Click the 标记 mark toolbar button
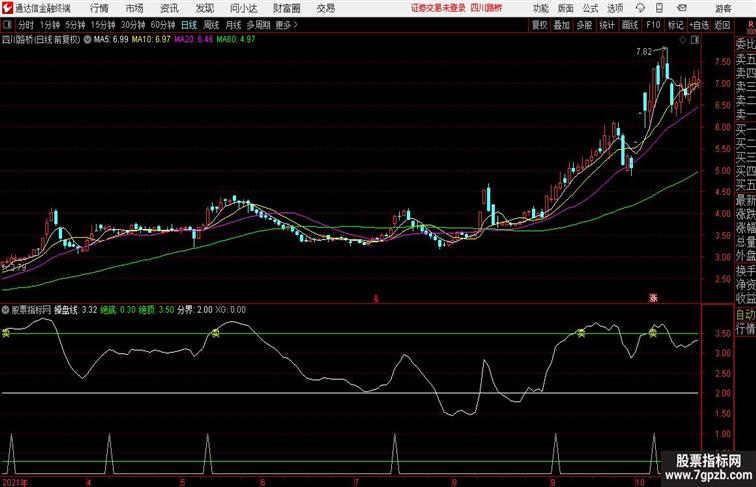The width and height of the screenshot is (756, 487). 675,25
